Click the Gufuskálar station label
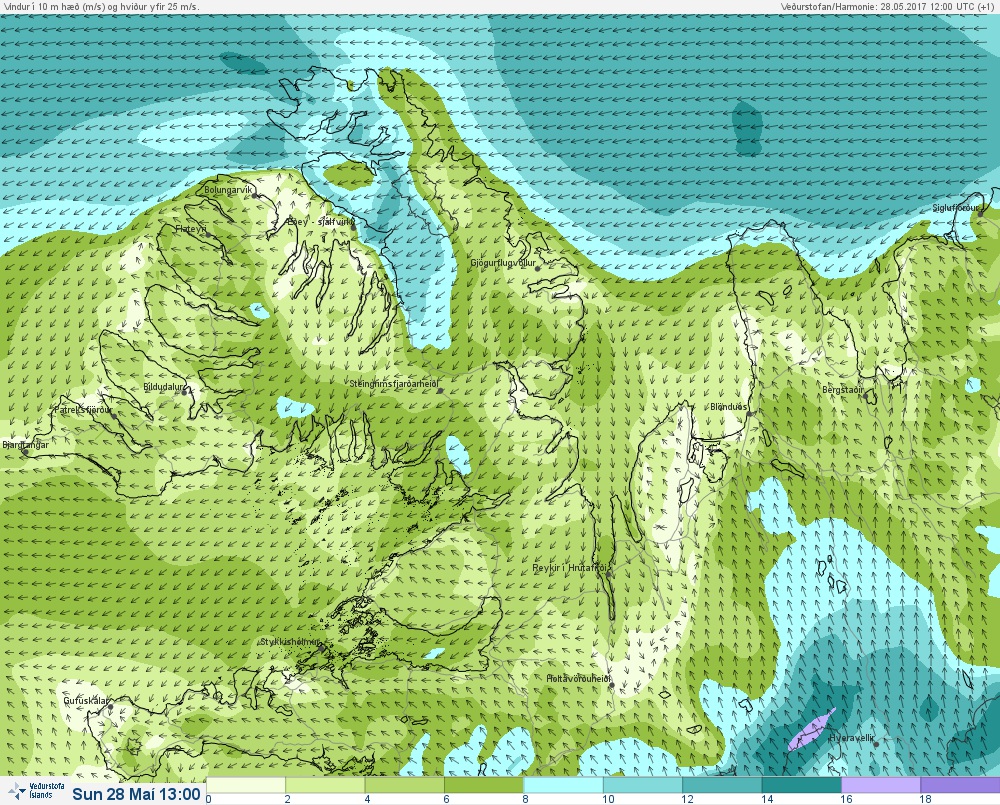Viewport: 1000px width, 805px height. 86,701
